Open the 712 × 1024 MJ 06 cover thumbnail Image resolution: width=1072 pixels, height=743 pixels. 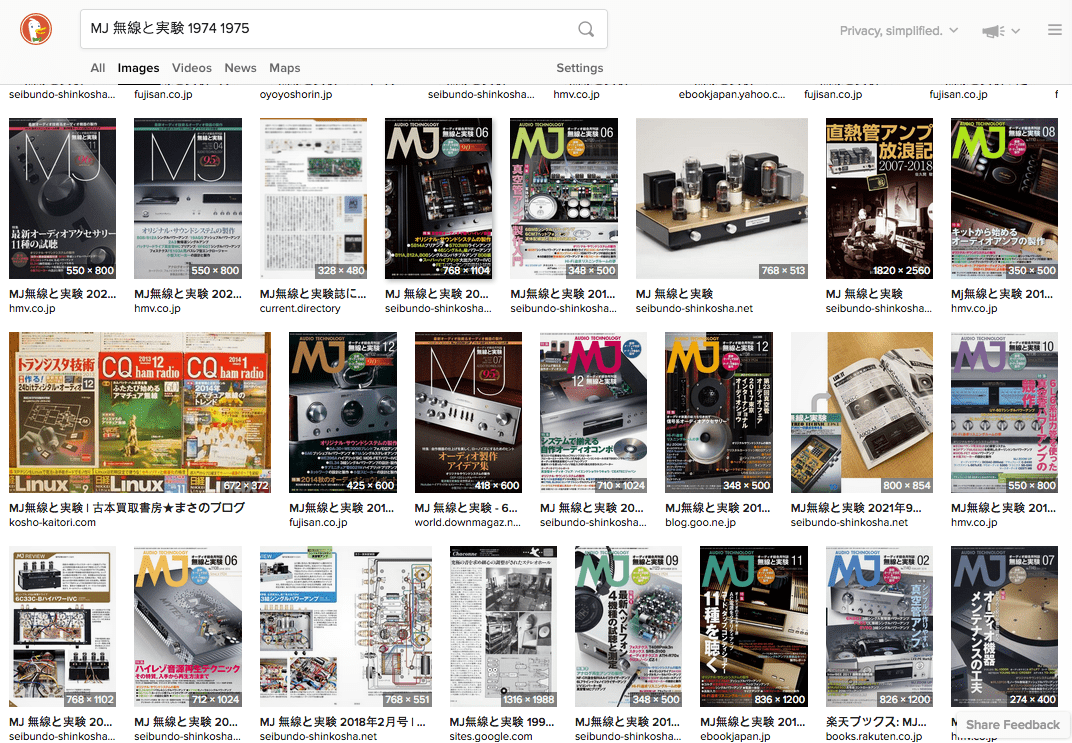click(x=188, y=626)
